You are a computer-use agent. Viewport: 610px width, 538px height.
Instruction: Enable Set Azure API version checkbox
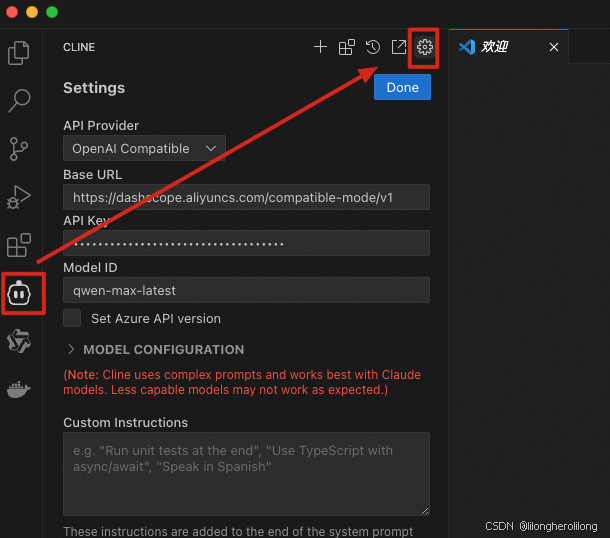(x=72, y=318)
